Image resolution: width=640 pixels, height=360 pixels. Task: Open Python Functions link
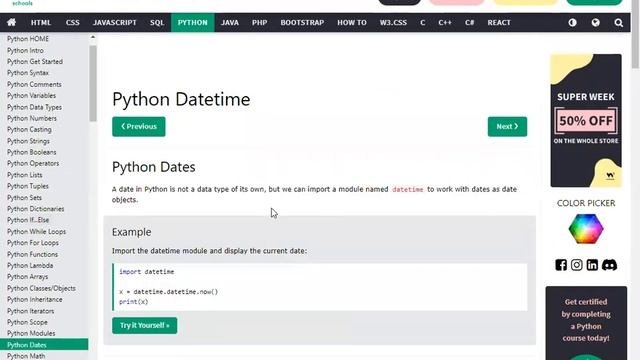(x=32, y=254)
